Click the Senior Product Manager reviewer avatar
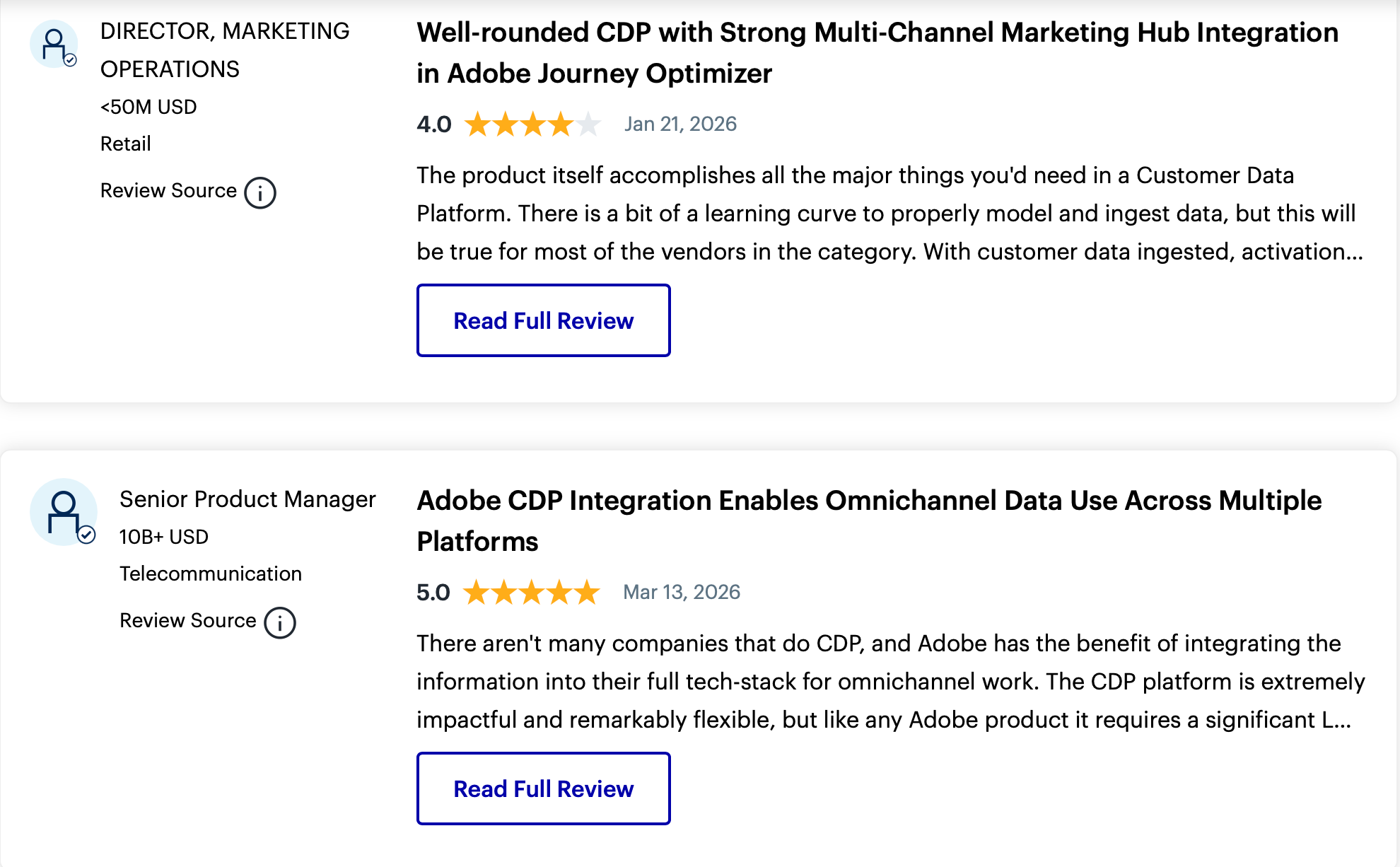Screen dimensions: 1400x867 coord(63,511)
